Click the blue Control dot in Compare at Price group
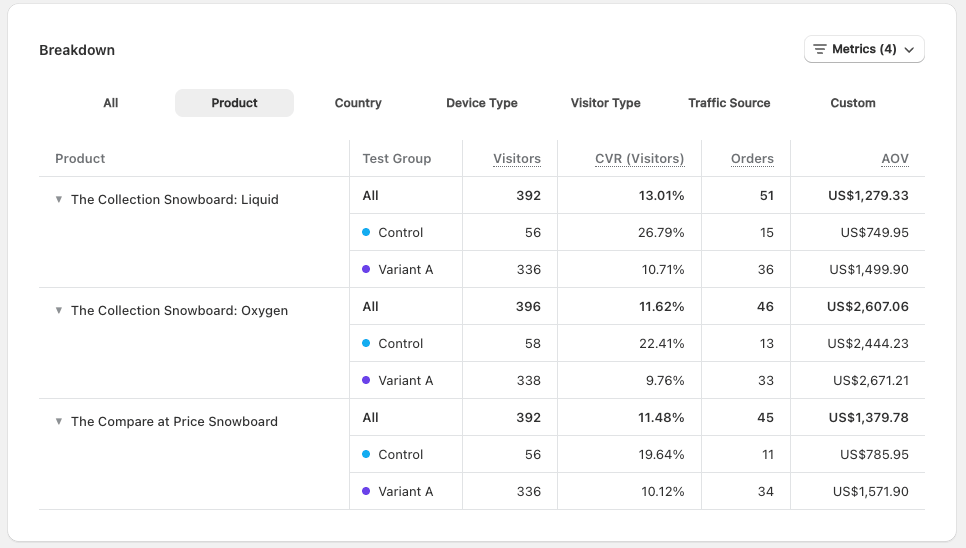Screen dimensions: 966x548 [x=366, y=454]
